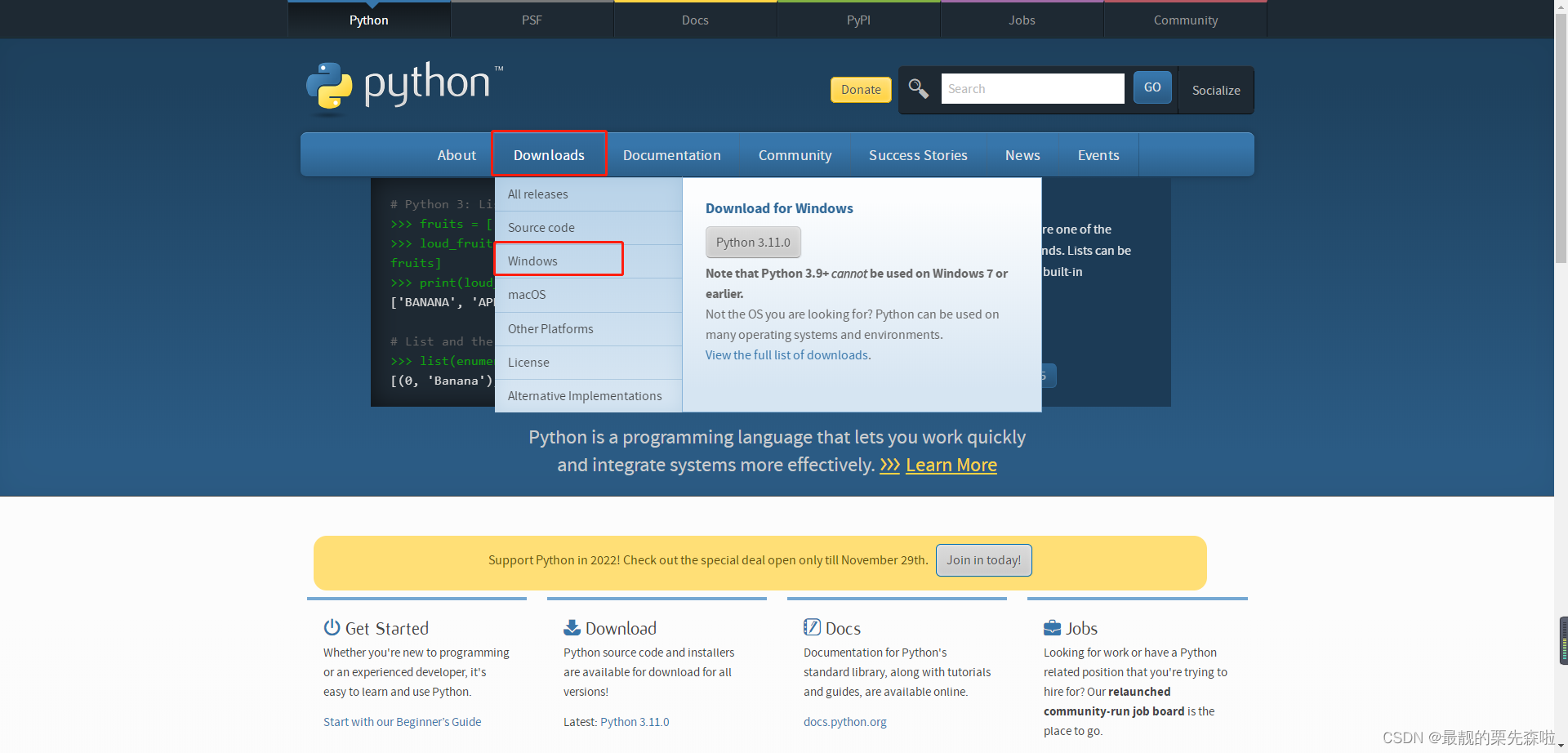Focus the Search input field
1568x753 pixels.
tap(1033, 88)
